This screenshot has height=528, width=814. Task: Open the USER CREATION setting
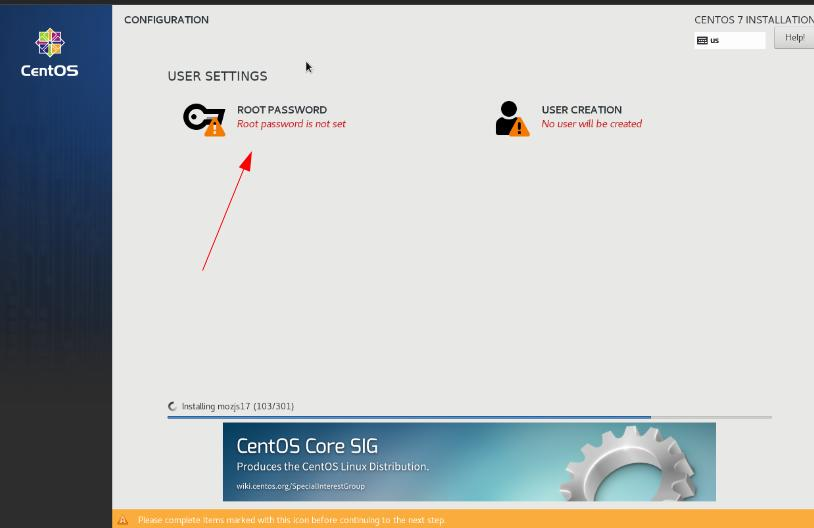point(581,110)
